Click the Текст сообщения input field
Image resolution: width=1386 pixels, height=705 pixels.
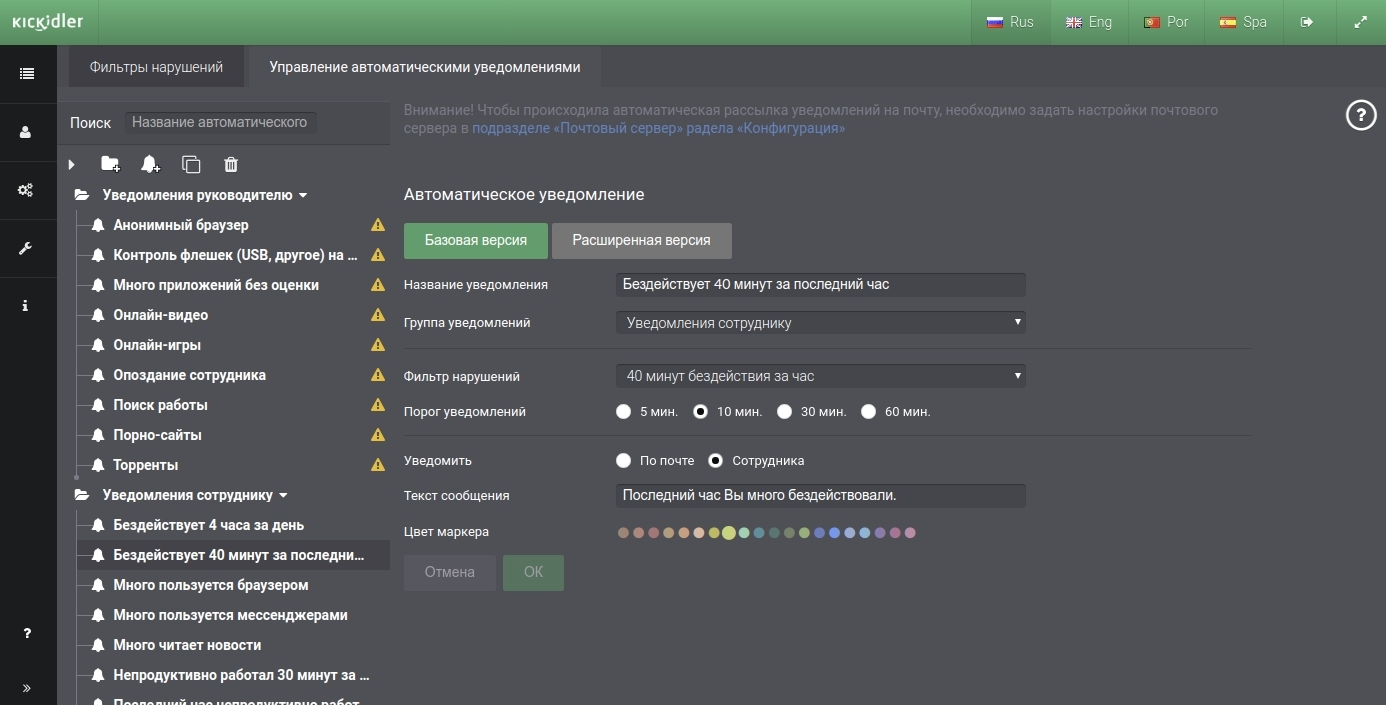821,495
